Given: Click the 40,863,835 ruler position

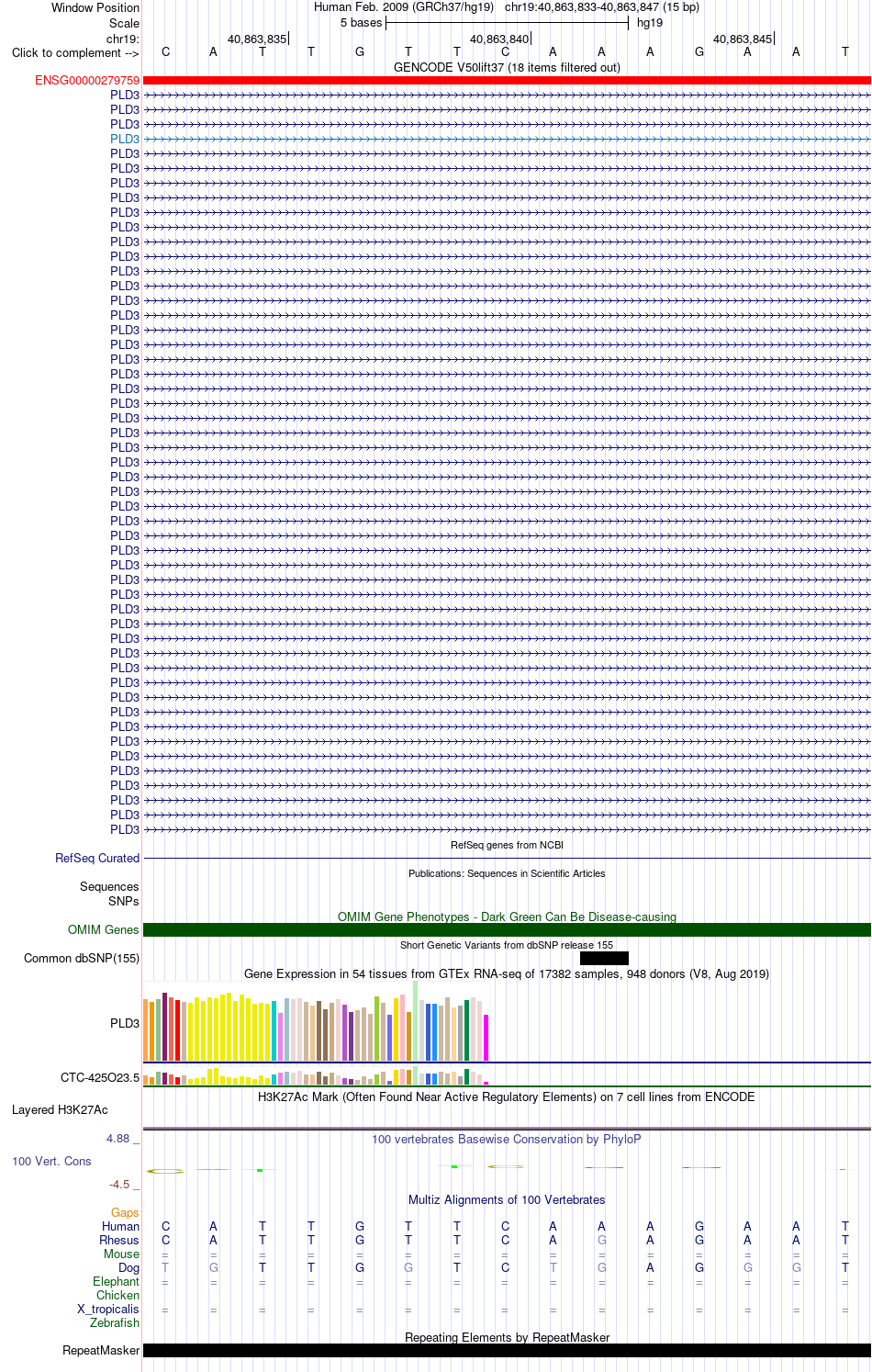Looking at the screenshot, I should tap(258, 39).
